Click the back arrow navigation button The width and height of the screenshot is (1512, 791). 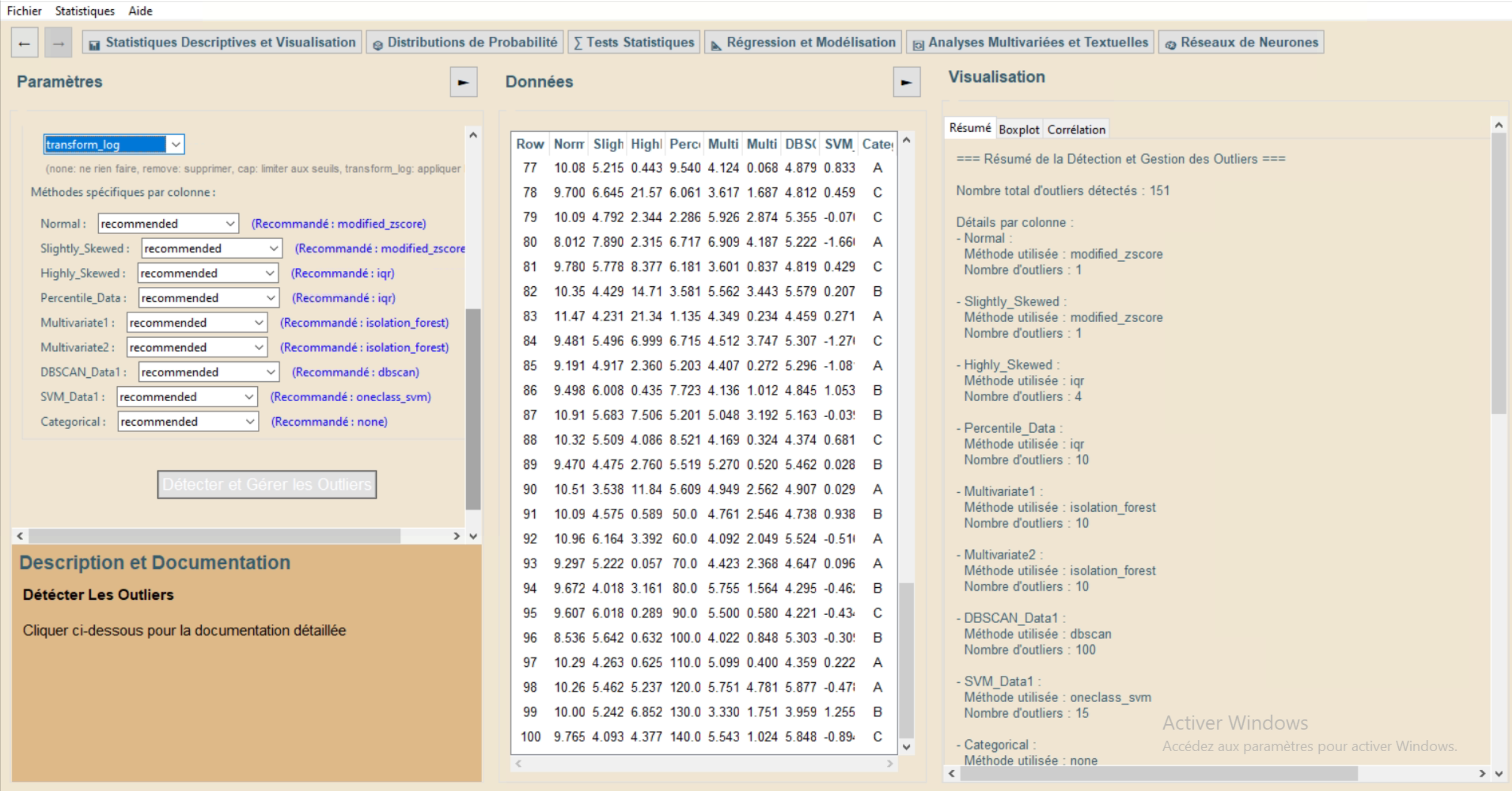25,43
